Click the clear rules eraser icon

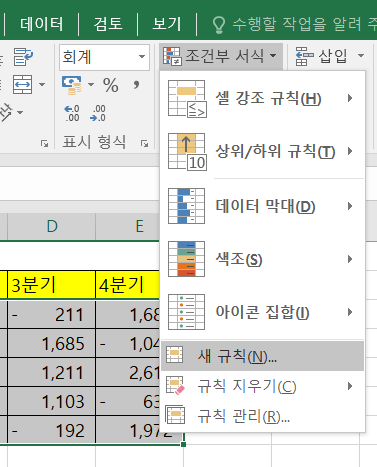(x=175, y=386)
